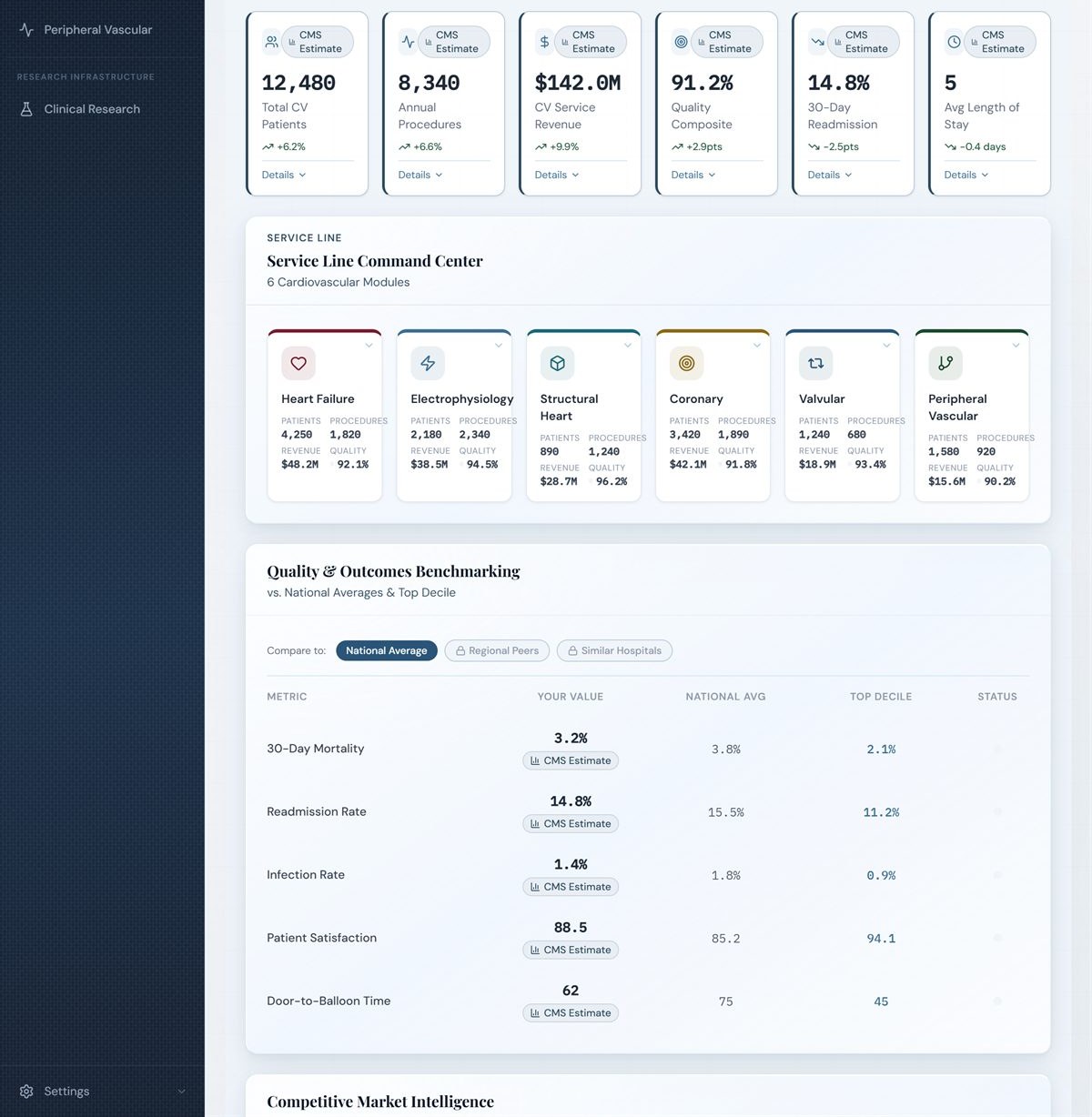Click the activity icon on Annual Procedures card
The image size is (1092, 1117).
point(408,42)
